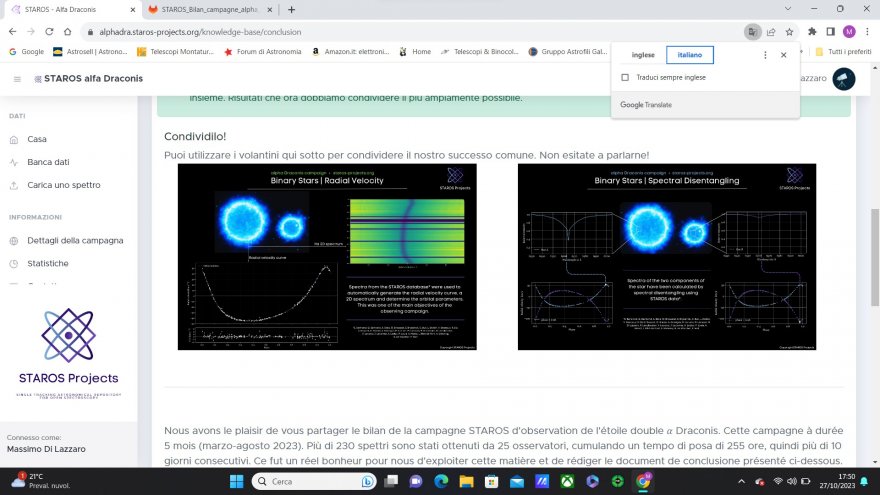Select Carica uno spettro in sidebar

[x=63, y=185]
